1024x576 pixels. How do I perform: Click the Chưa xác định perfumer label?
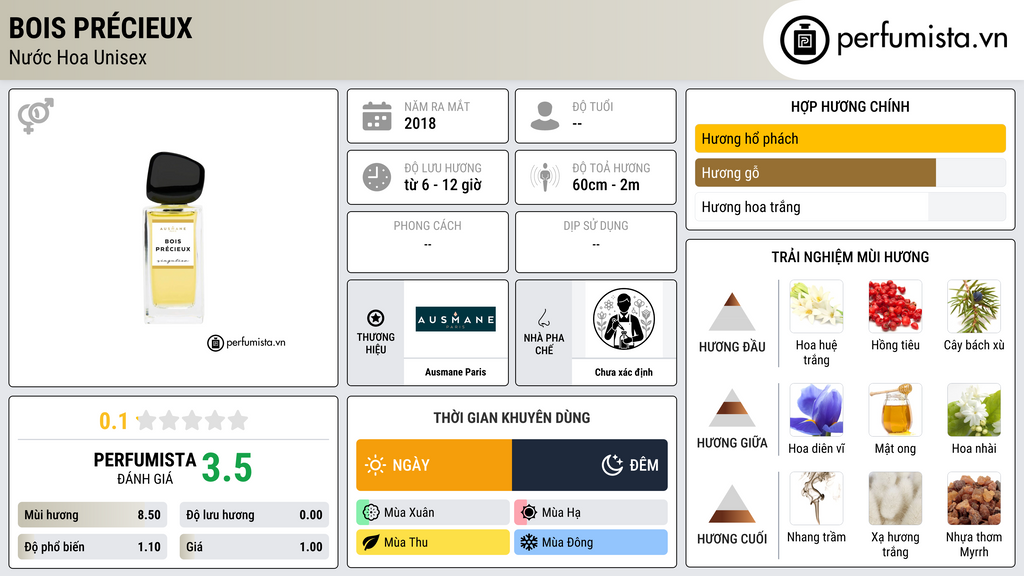(x=624, y=372)
